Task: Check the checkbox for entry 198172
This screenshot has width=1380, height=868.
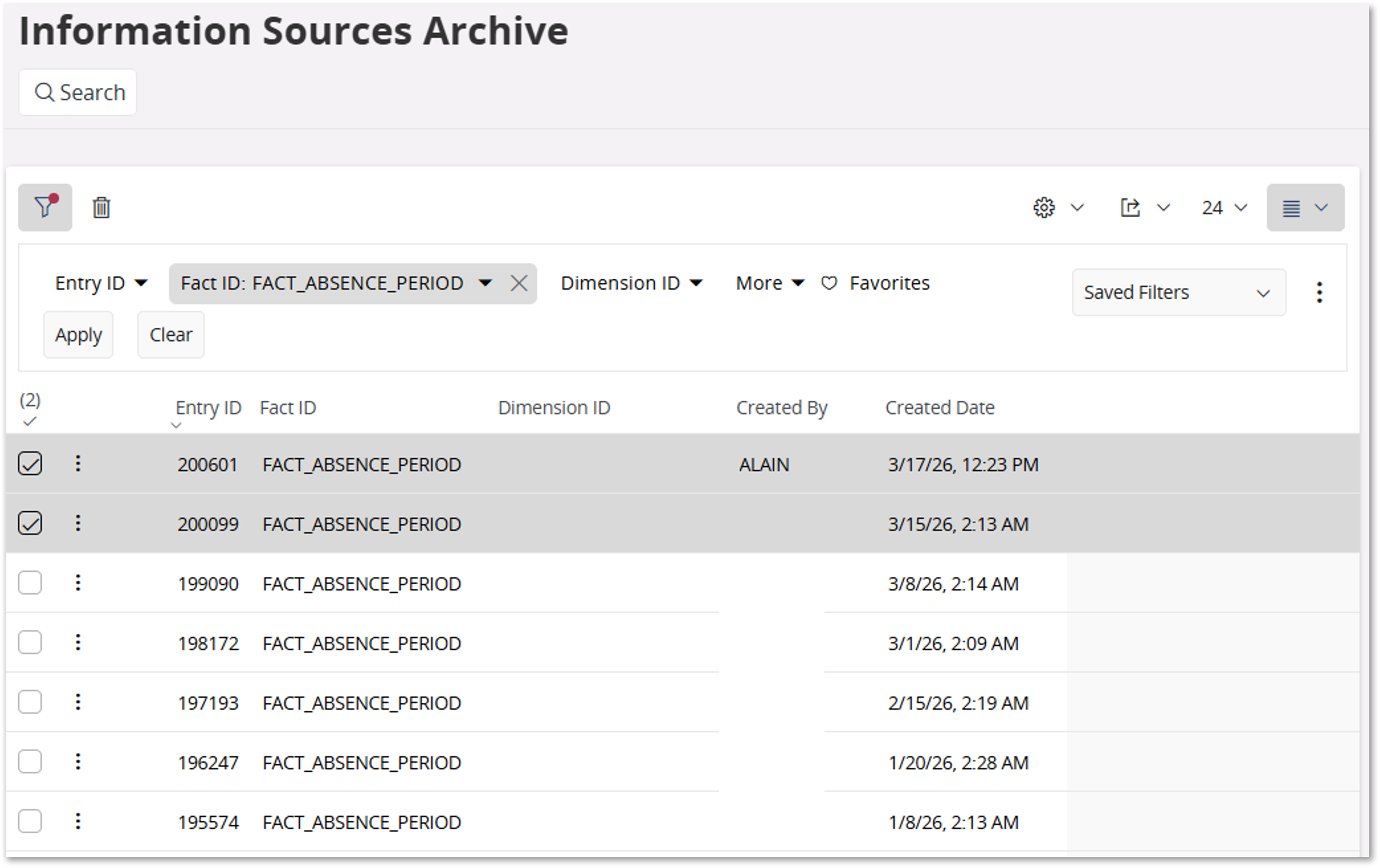Action: click(x=30, y=642)
